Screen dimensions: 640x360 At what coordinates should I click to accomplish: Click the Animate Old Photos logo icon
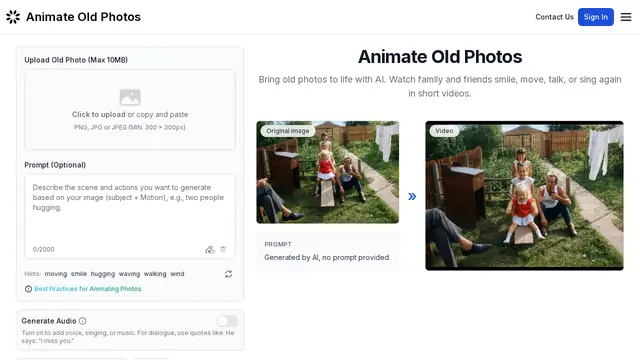pyautogui.click(x=13, y=17)
